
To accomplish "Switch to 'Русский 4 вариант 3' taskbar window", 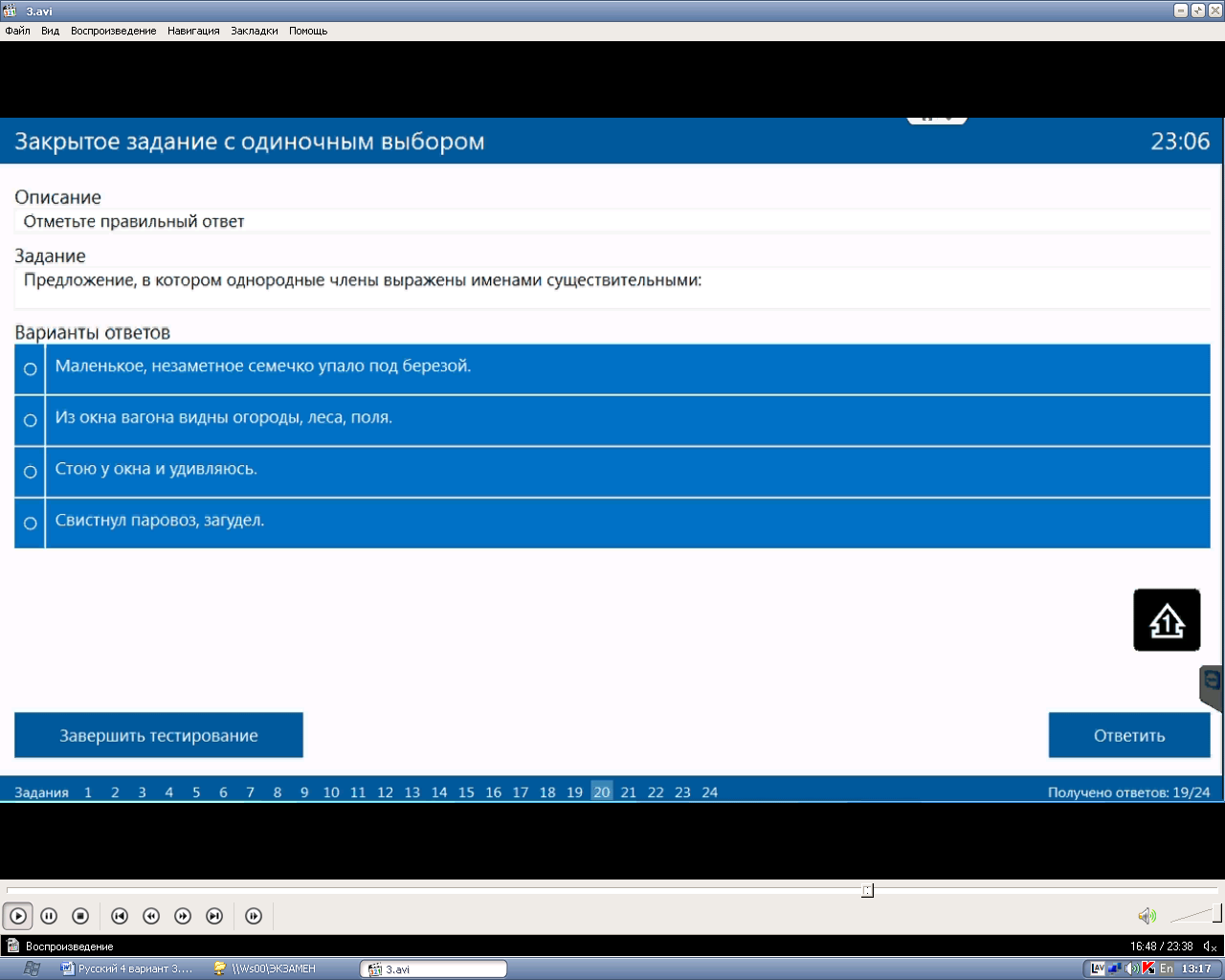I will point(126,969).
